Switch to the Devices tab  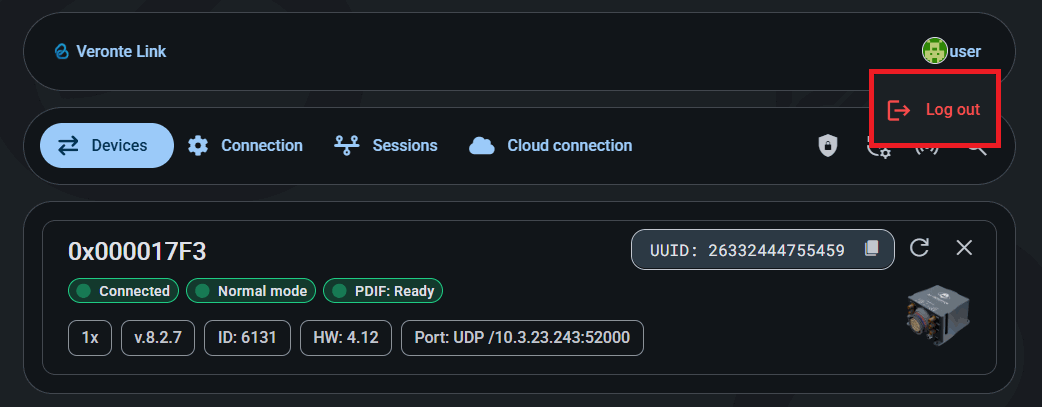(x=106, y=146)
